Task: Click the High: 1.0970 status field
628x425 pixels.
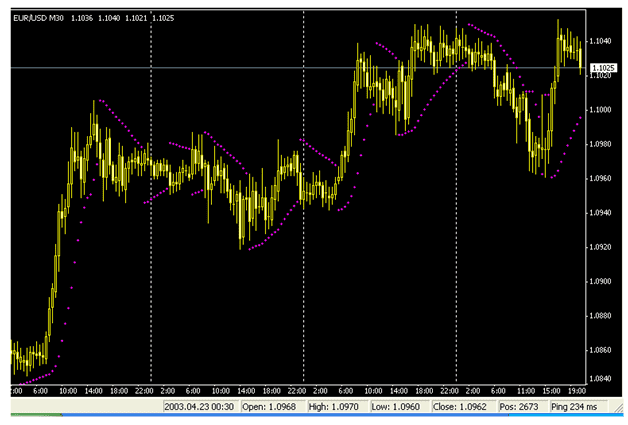Action: pos(336,407)
